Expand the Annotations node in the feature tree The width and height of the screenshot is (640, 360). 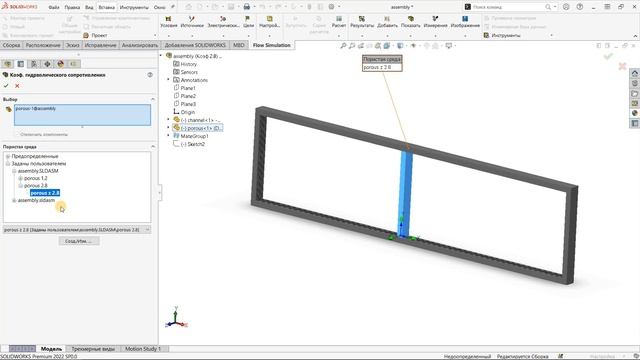(169, 80)
